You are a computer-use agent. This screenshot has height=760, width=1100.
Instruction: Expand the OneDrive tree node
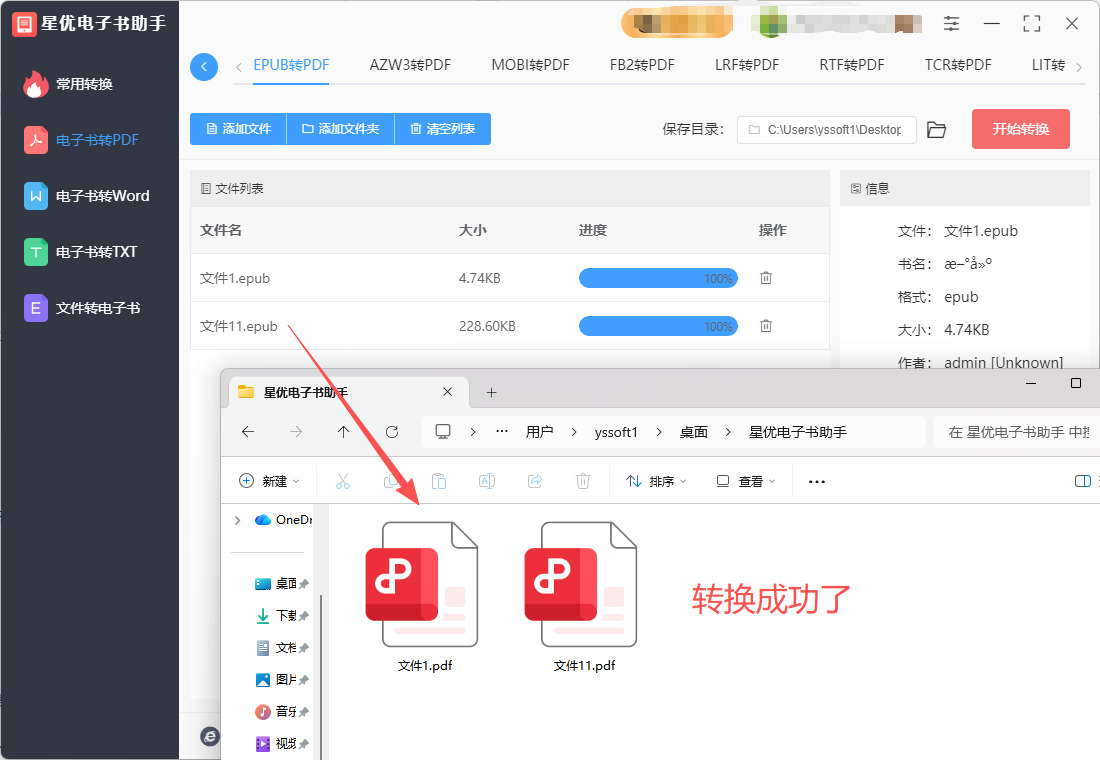(x=238, y=520)
